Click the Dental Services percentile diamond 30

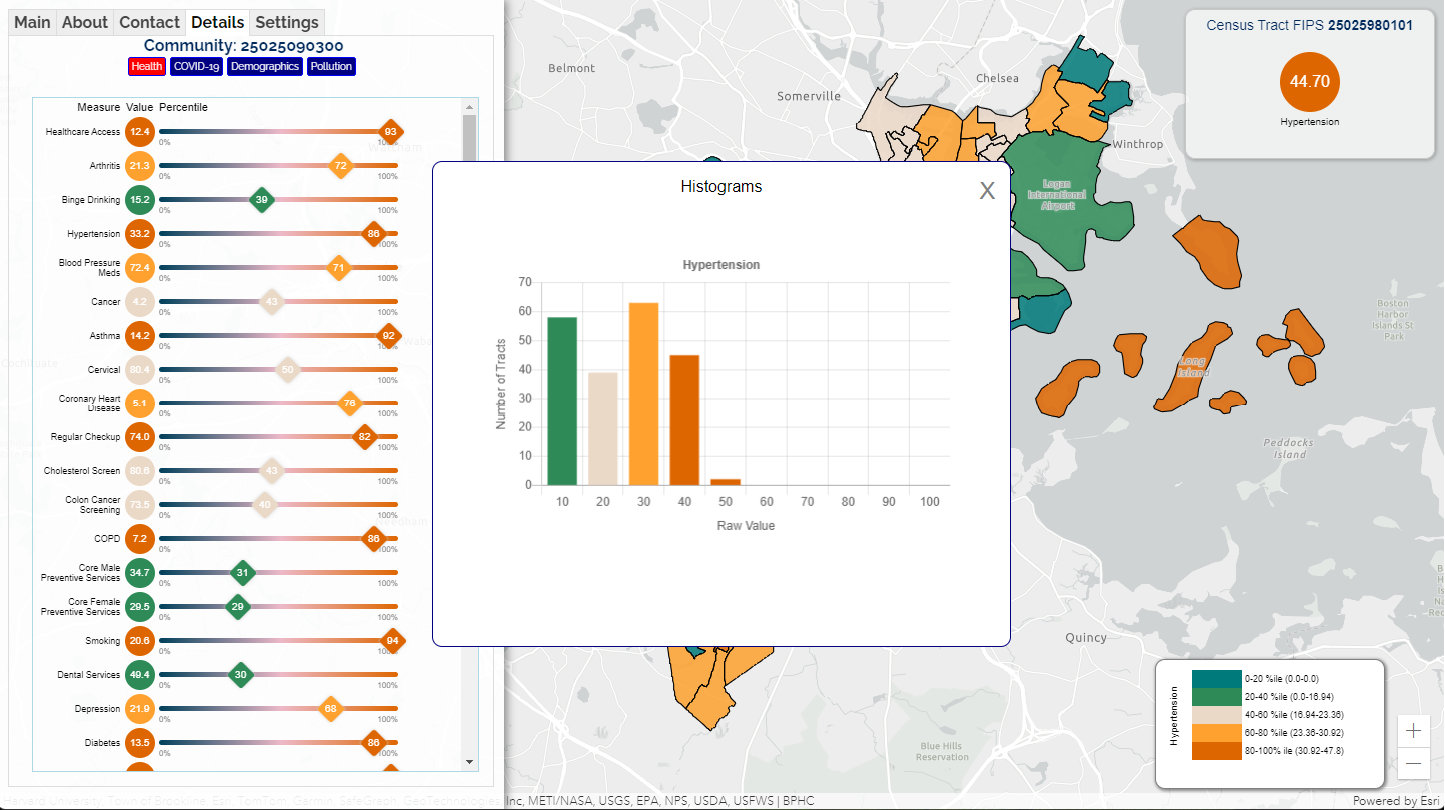[x=240, y=675]
